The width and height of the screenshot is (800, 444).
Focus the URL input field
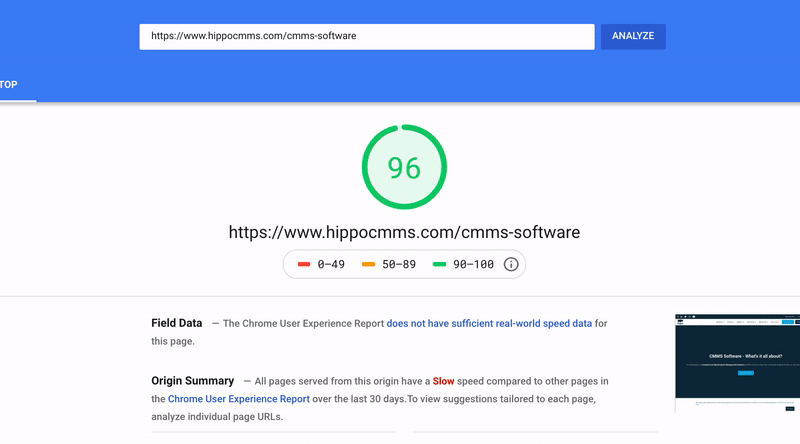click(x=367, y=36)
